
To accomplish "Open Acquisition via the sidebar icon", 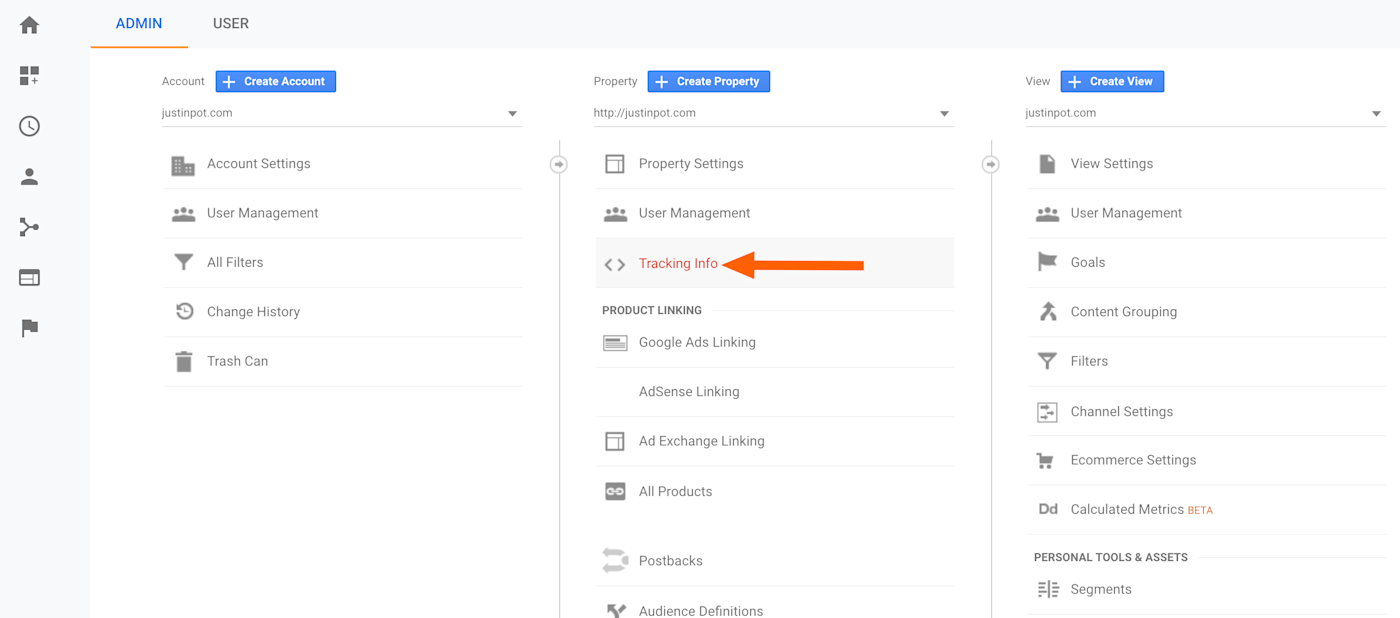I will pos(28,227).
